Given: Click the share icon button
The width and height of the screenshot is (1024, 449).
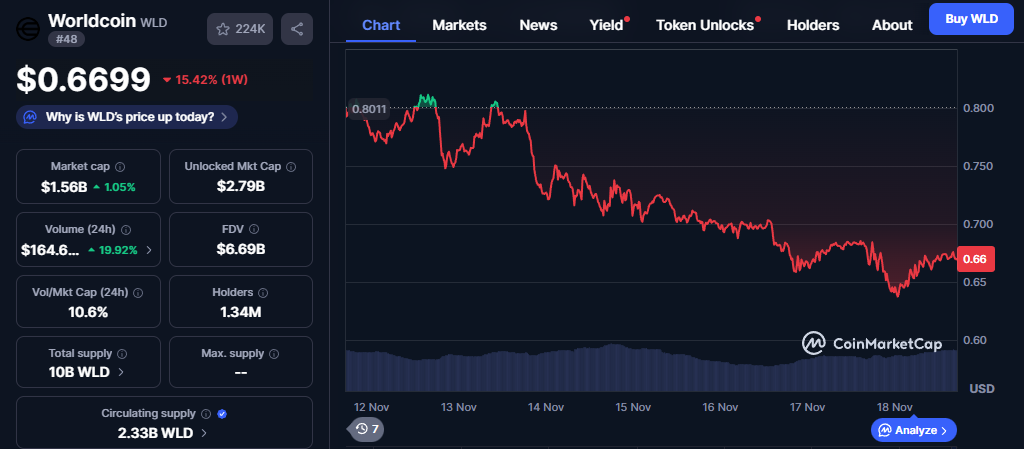Looking at the screenshot, I should tap(297, 29).
